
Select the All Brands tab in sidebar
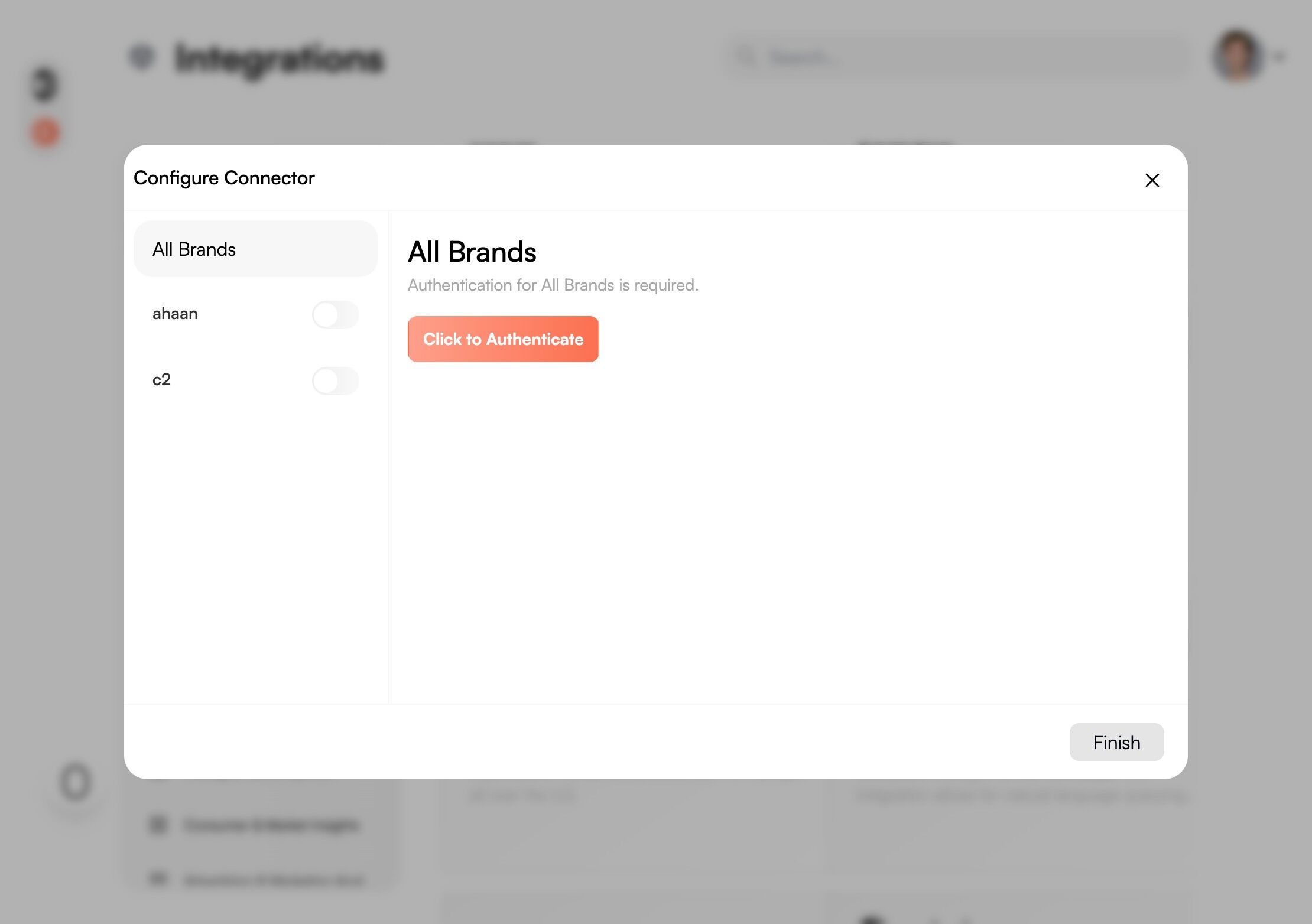pos(255,249)
